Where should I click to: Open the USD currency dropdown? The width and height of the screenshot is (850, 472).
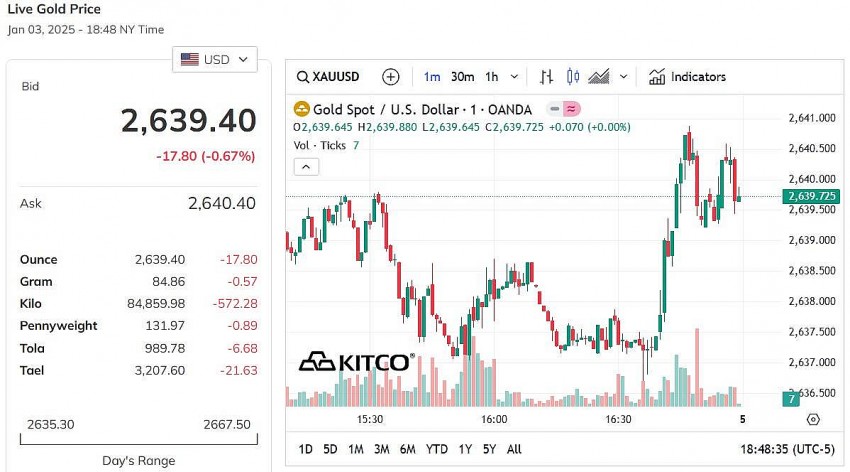[215, 60]
